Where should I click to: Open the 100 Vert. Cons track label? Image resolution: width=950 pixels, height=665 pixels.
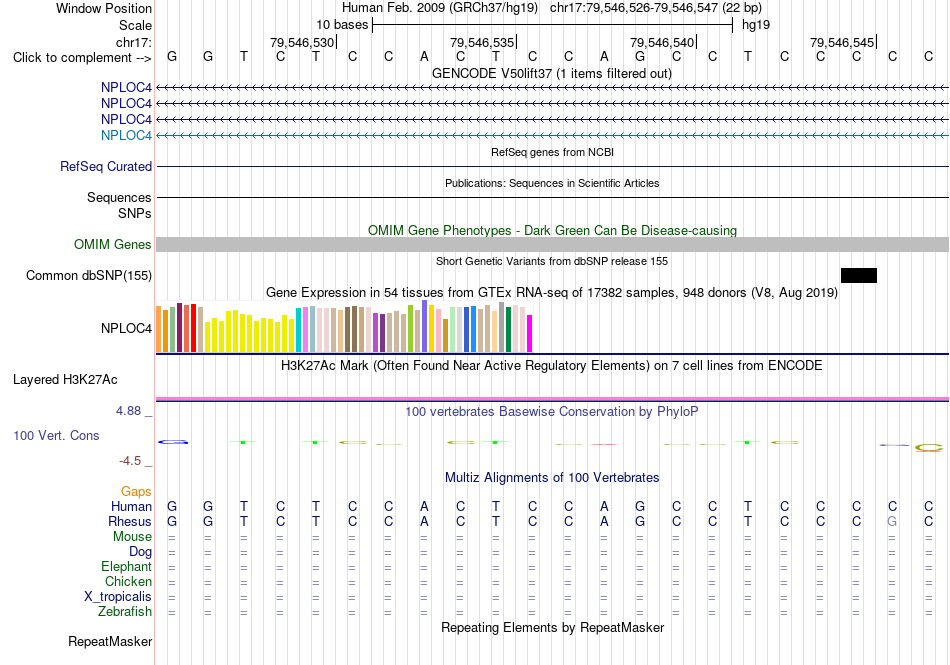(x=56, y=435)
